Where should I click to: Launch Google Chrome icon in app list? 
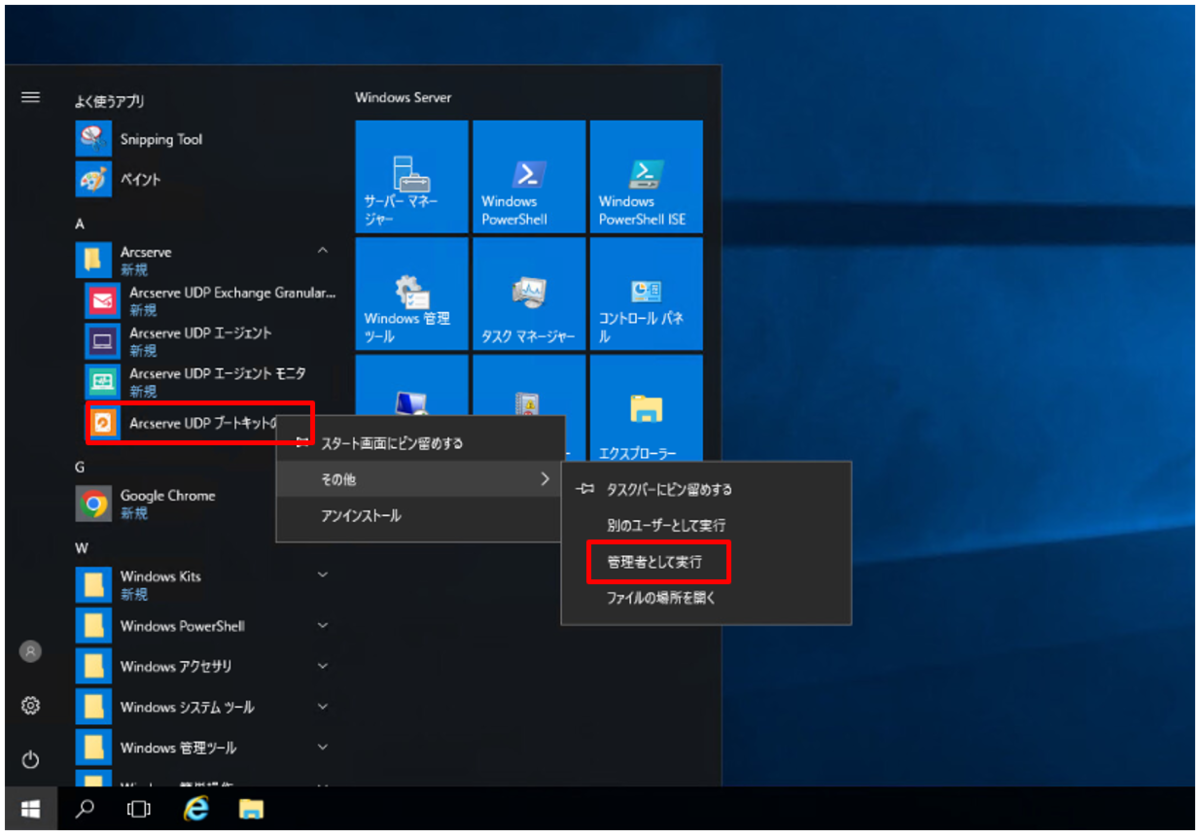[x=93, y=504]
